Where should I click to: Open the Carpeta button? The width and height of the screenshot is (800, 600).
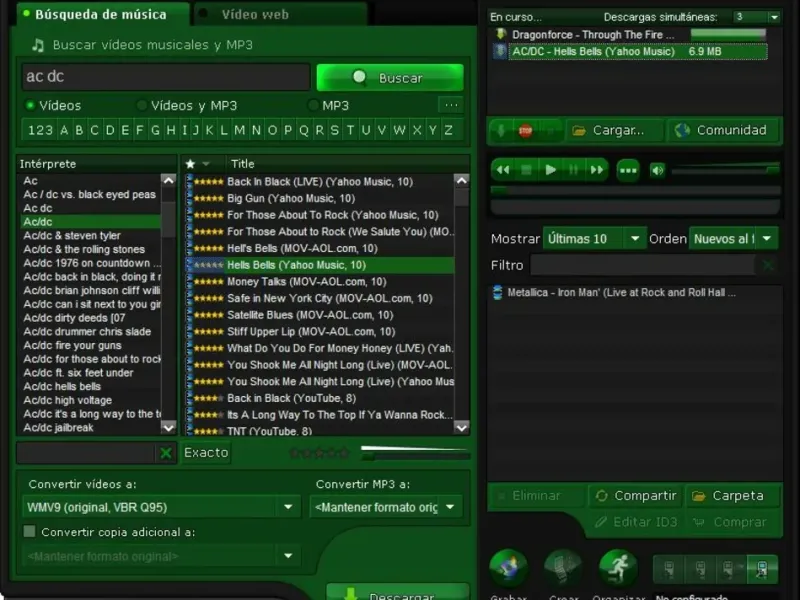pyautogui.click(x=733, y=495)
